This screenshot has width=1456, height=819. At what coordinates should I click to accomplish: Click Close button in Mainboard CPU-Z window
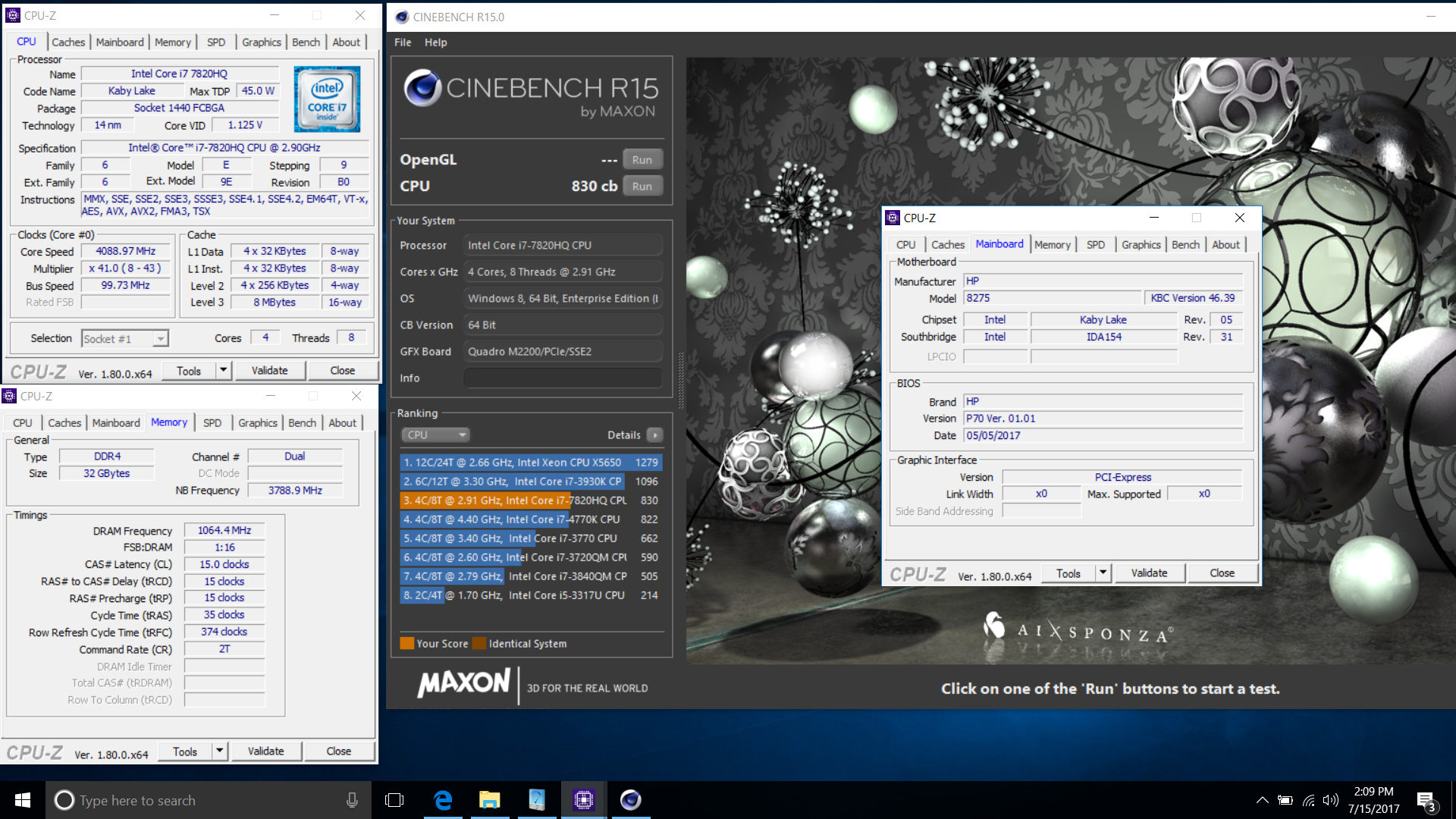coord(1222,573)
